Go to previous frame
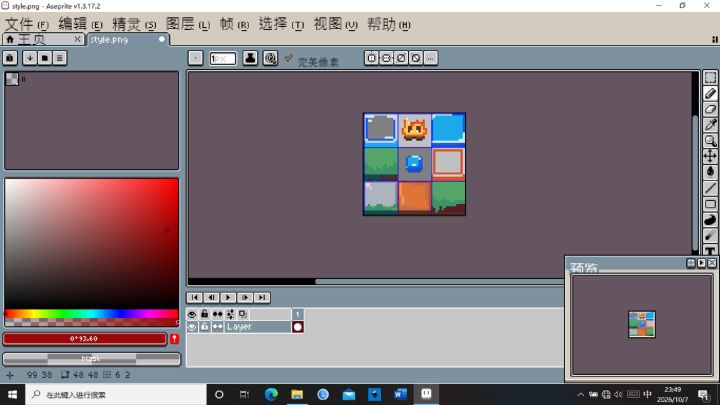720x405 pixels. (212, 298)
